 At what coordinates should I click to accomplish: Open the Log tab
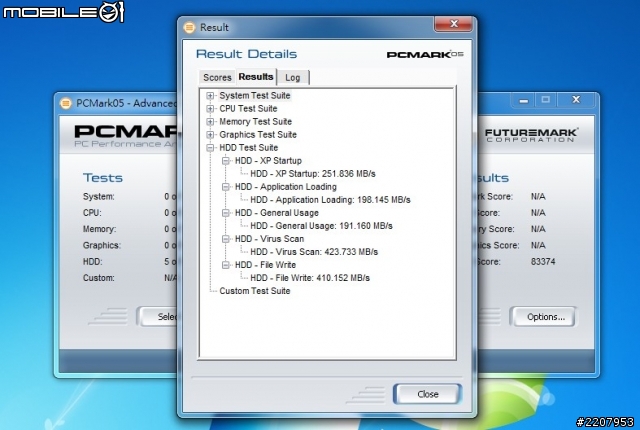click(293, 78)
